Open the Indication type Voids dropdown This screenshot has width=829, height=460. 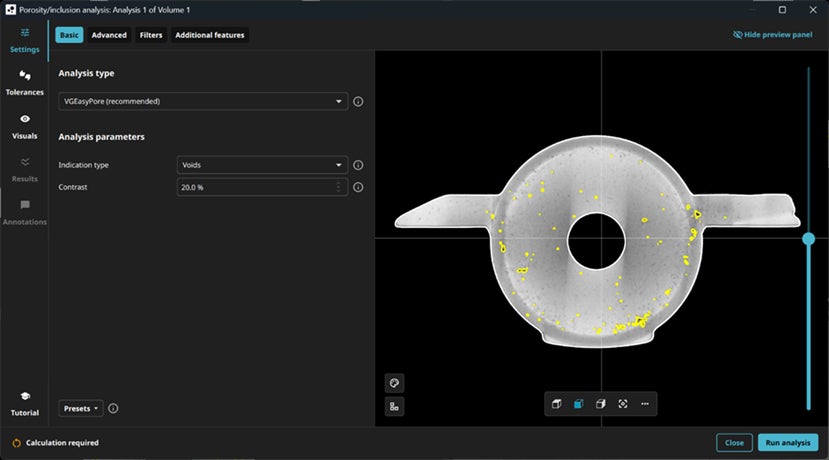tap(262, 165)
